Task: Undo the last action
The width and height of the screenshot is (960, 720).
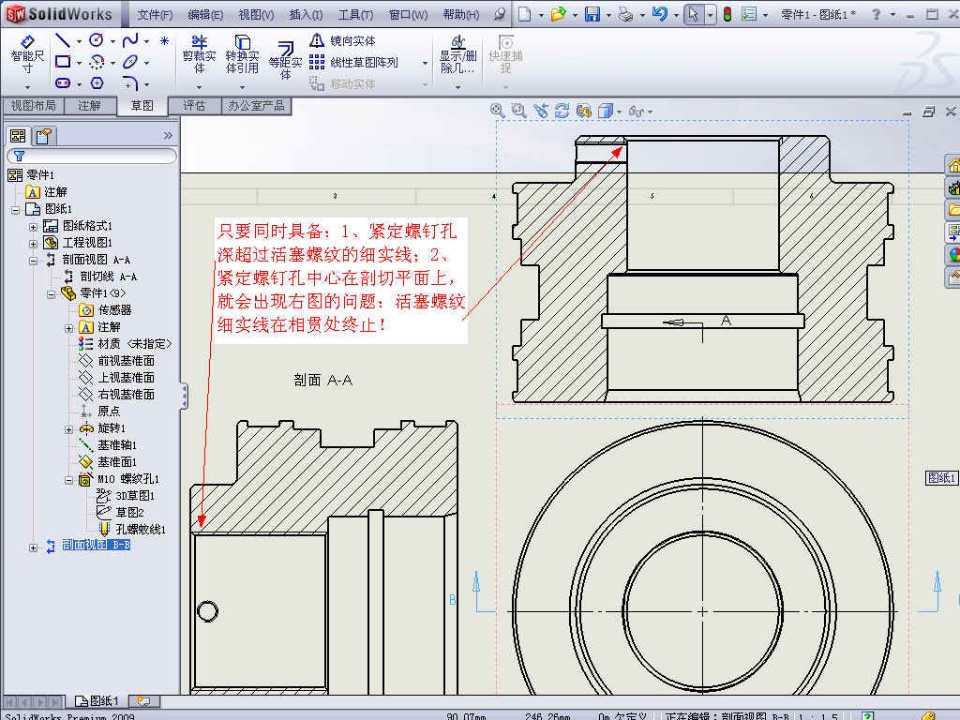Action: pos(659,13)
